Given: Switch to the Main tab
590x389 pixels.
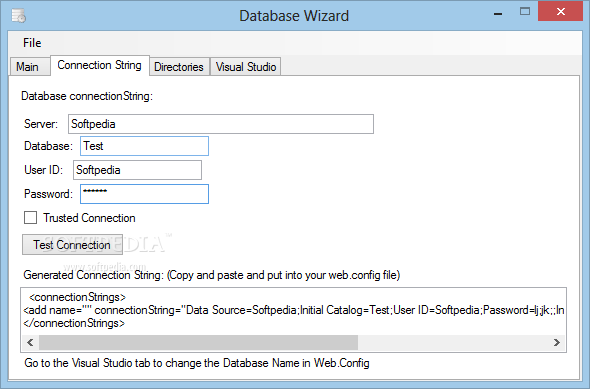Looking at the screenshot, I should (29, 67).
